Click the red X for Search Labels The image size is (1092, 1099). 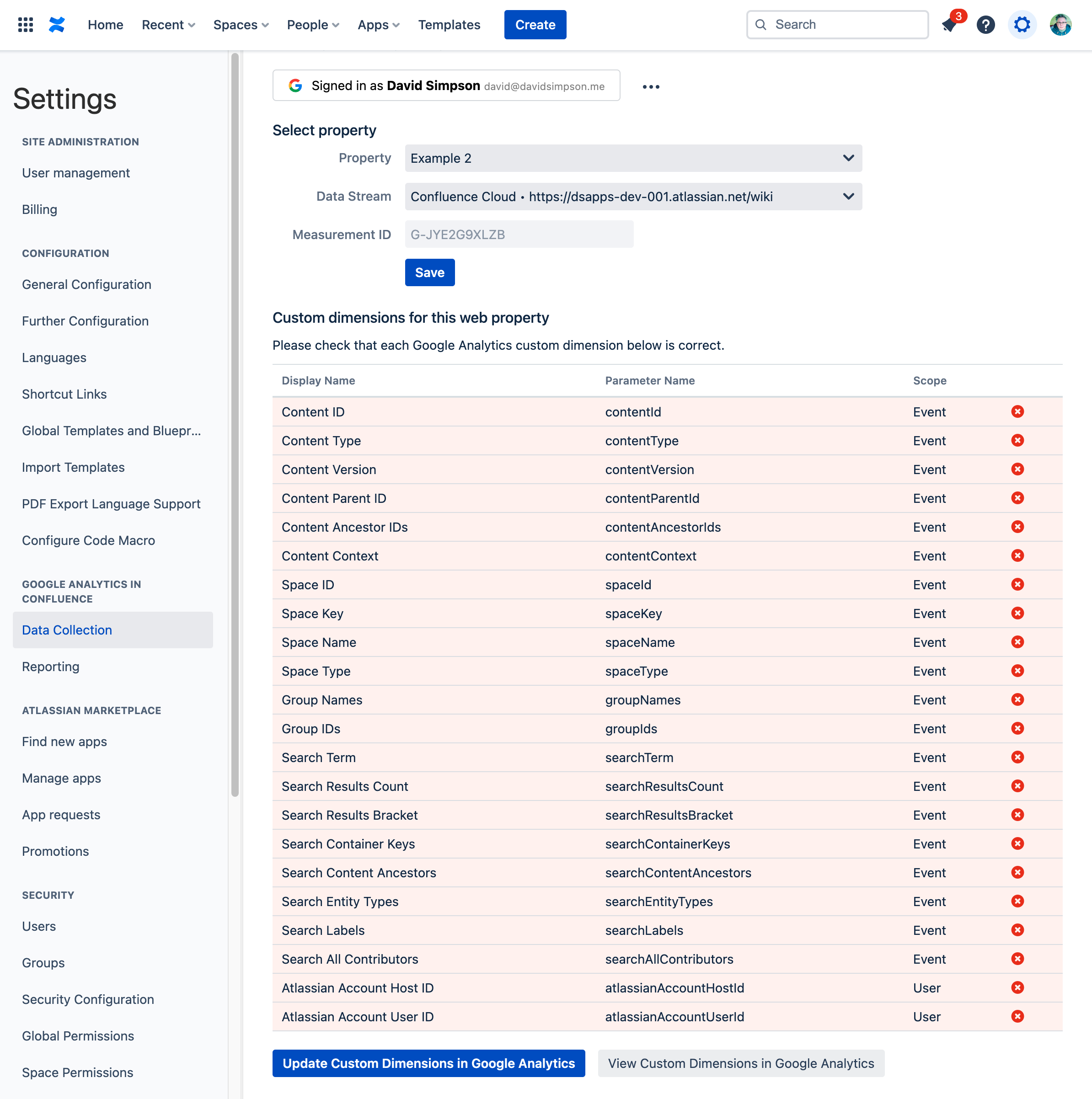[1017, 930]
